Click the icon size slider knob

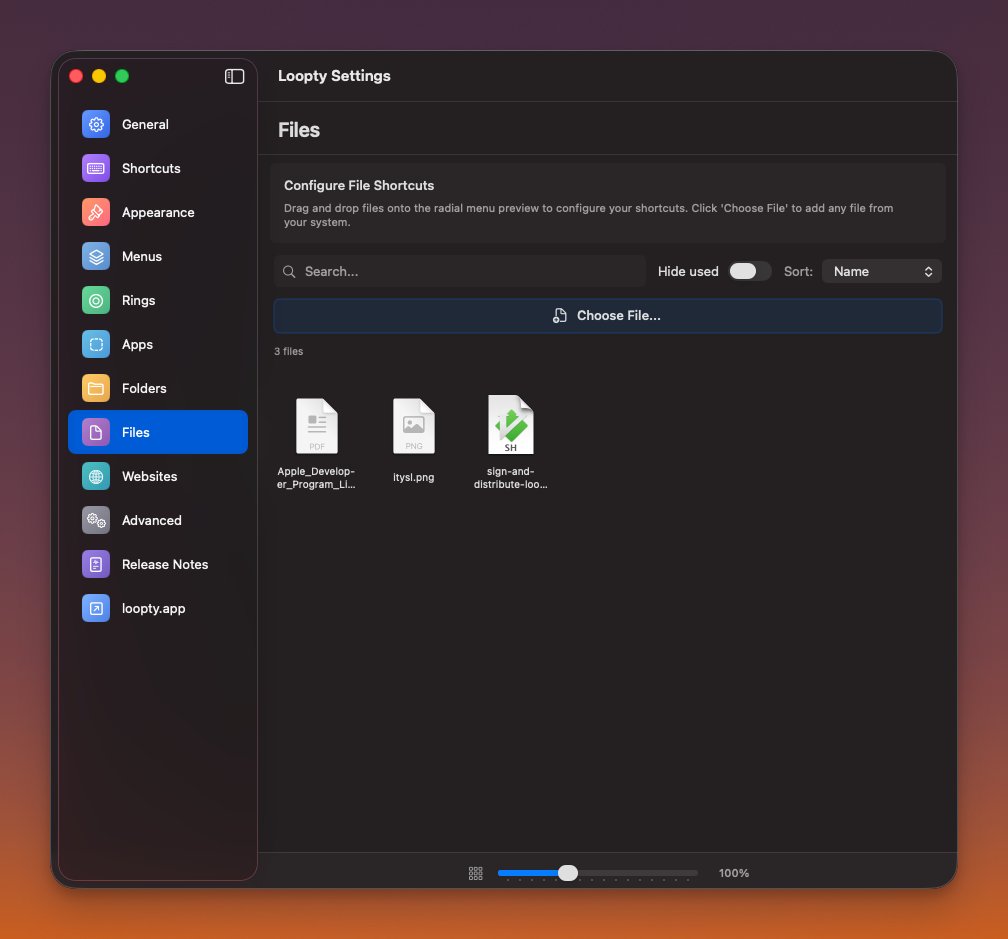pyautogui.click(x=568, y=872)
